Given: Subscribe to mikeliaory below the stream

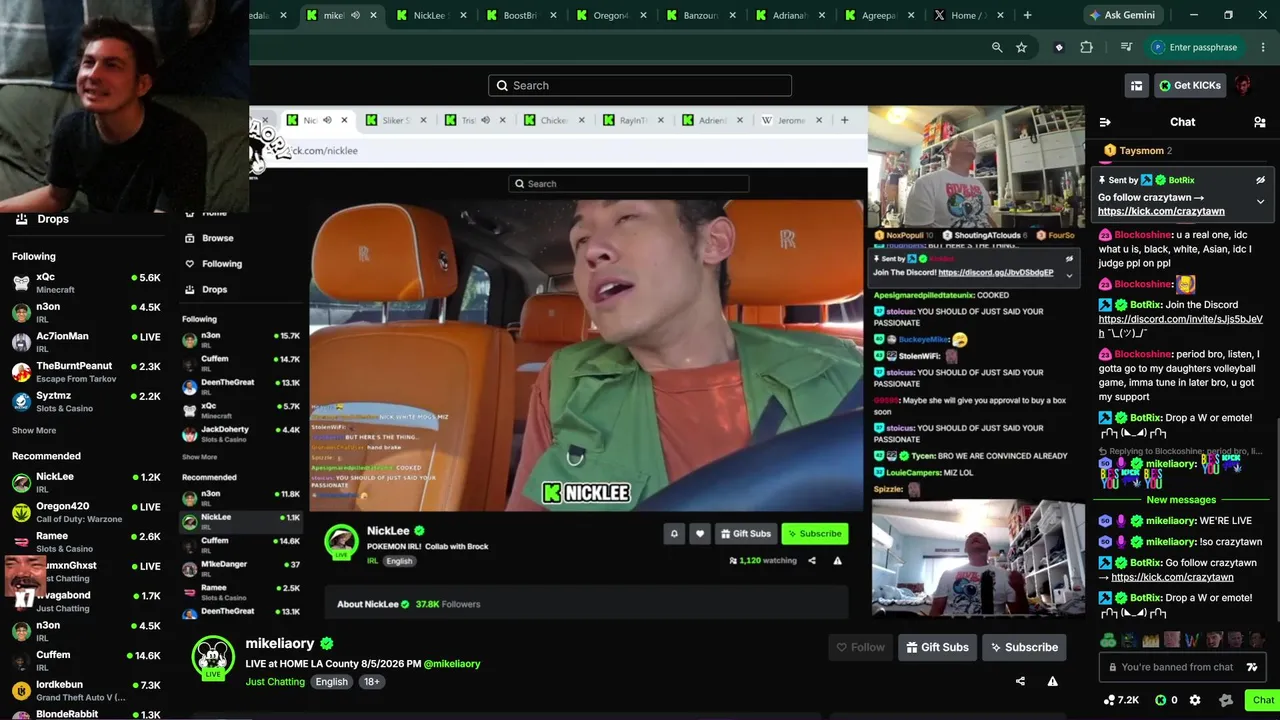Looking at the screenshot, I should 1024,647.
